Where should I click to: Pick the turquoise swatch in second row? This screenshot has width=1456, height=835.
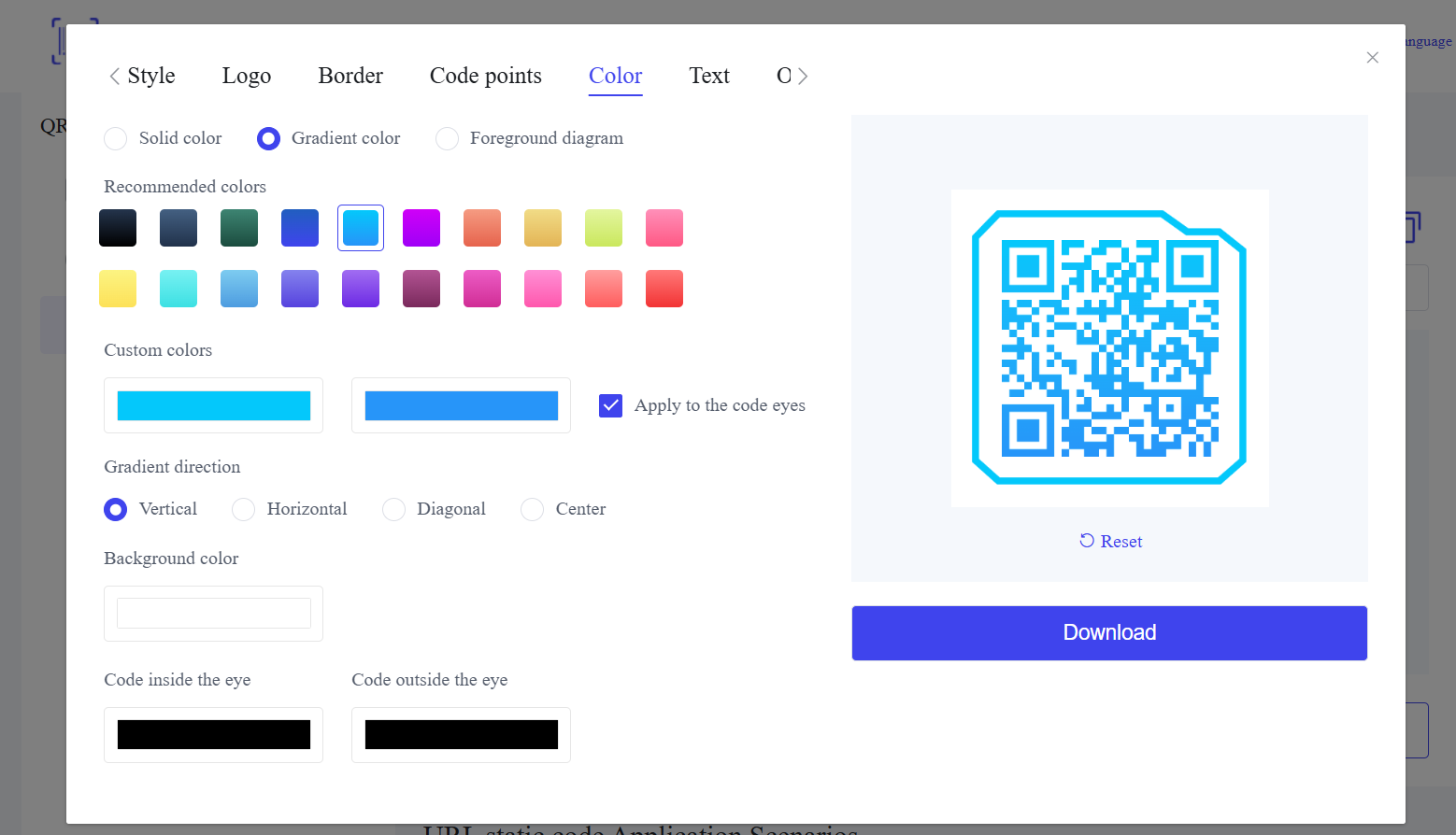[x=178, y=289]
